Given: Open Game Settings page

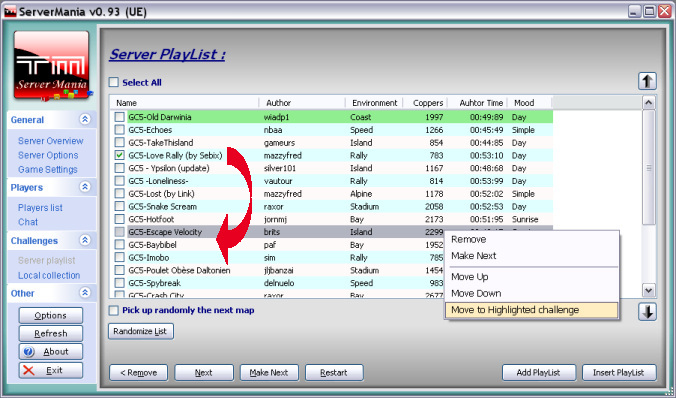Looking at the screenshot, I should click(47, 169).
